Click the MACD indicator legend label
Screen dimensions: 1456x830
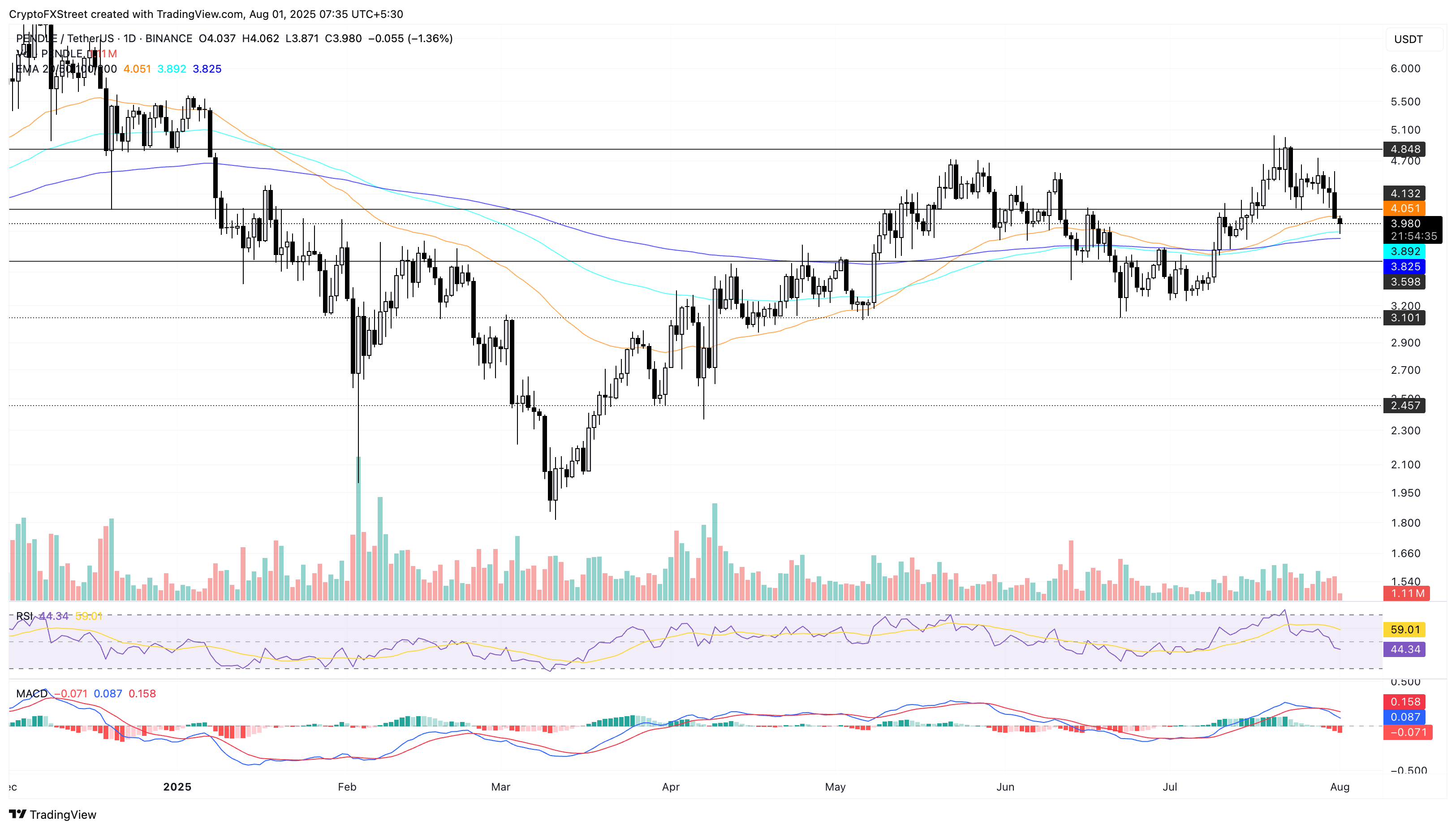click(31, 694)
